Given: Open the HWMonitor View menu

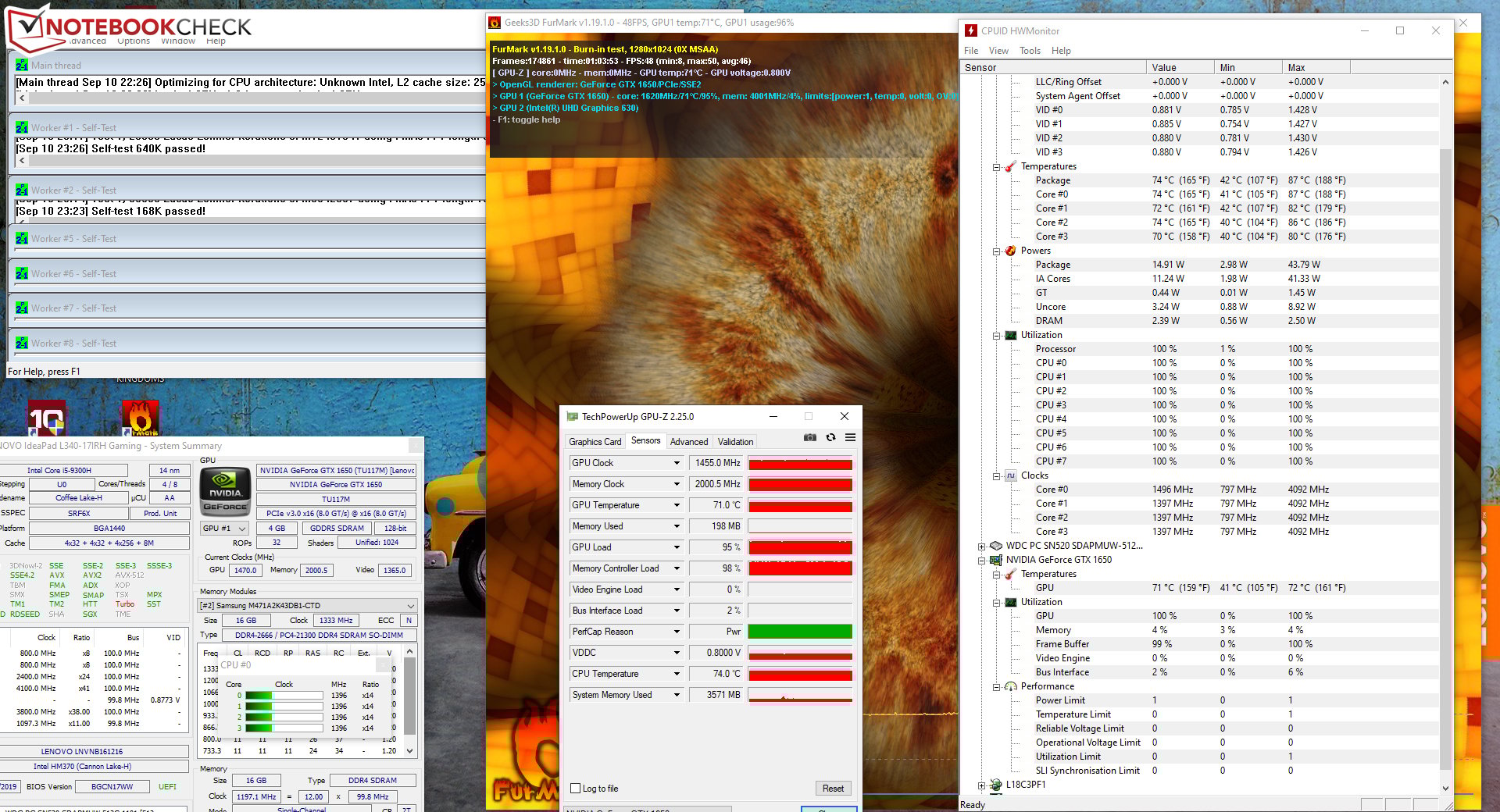Looking at the screenshot, I should click(x=998, y=51).
